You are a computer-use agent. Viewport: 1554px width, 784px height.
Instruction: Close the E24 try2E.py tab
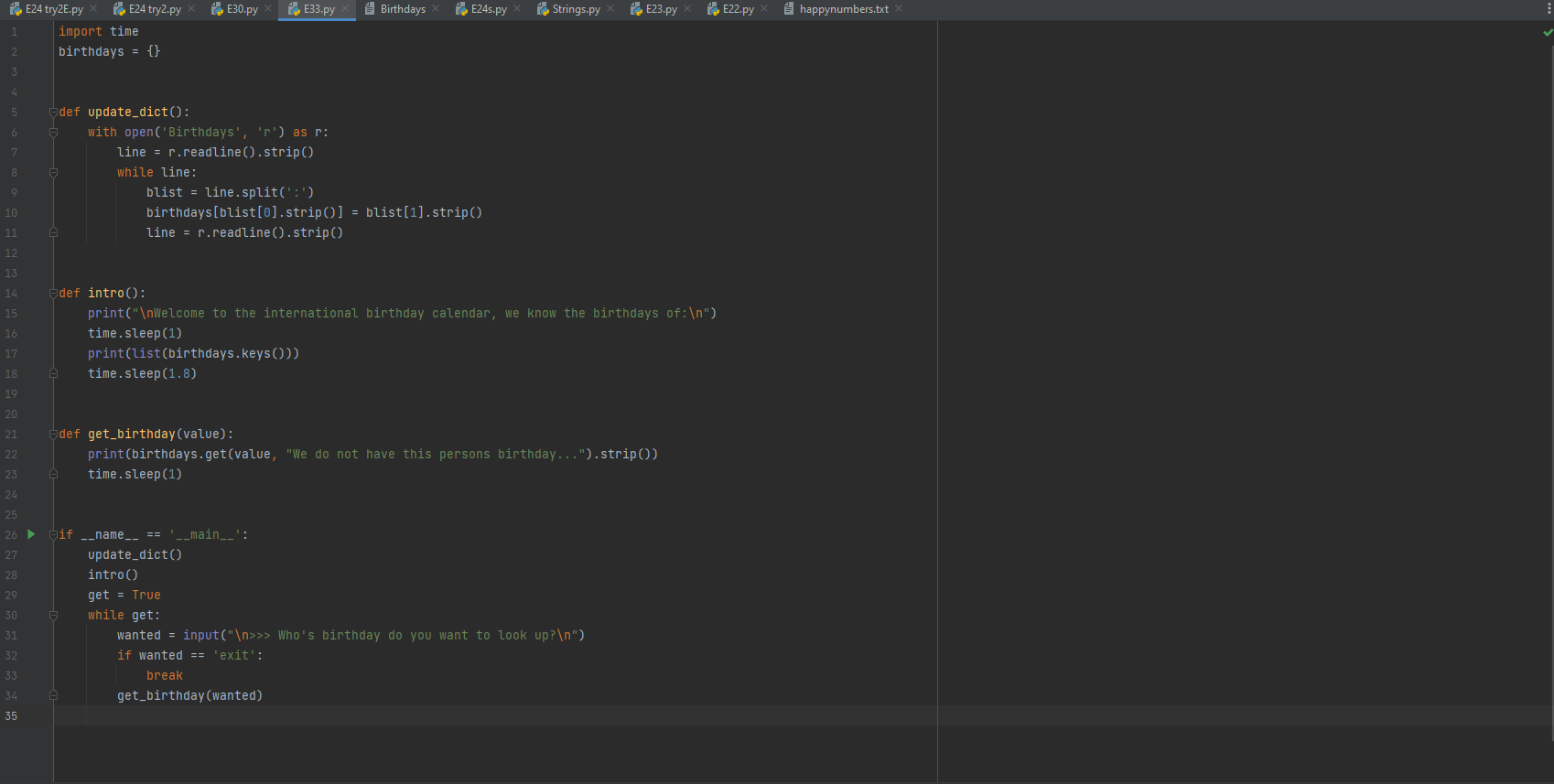point(93,9)
